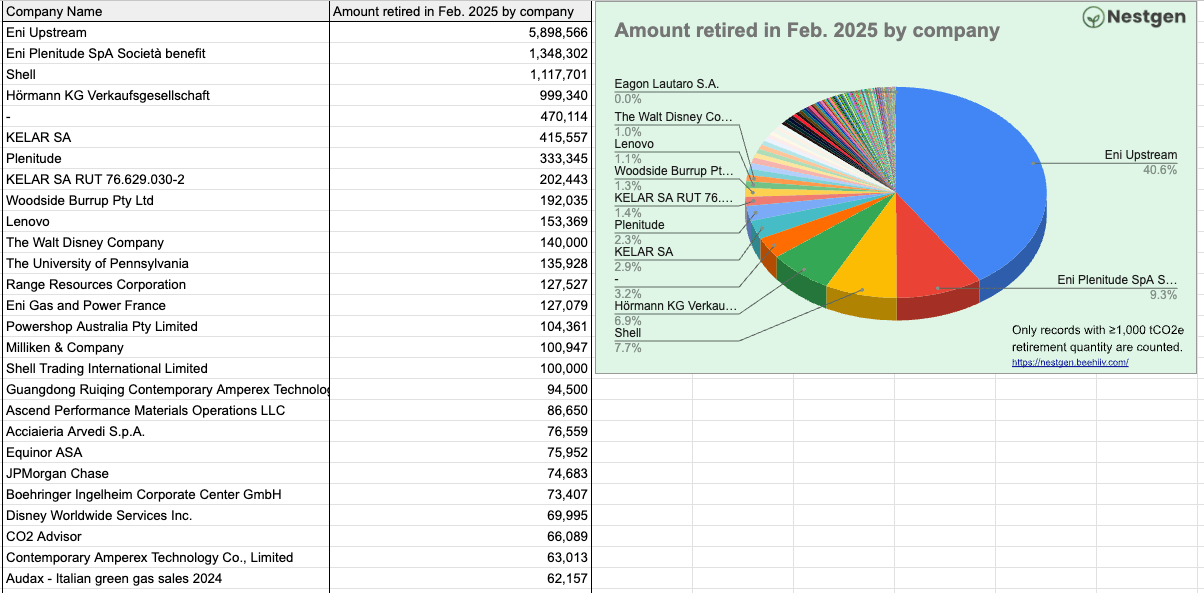
Task: Select the CO2 Advisor cell
Action: 165,537
